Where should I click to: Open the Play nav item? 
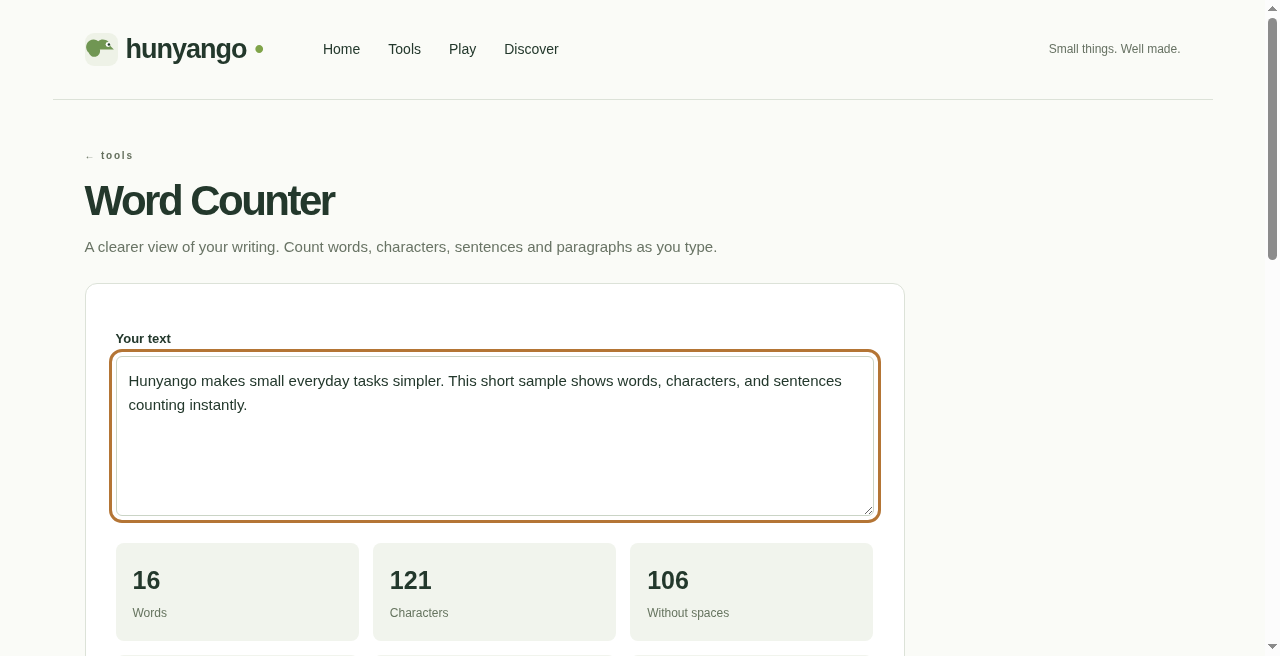click(462, 49)
